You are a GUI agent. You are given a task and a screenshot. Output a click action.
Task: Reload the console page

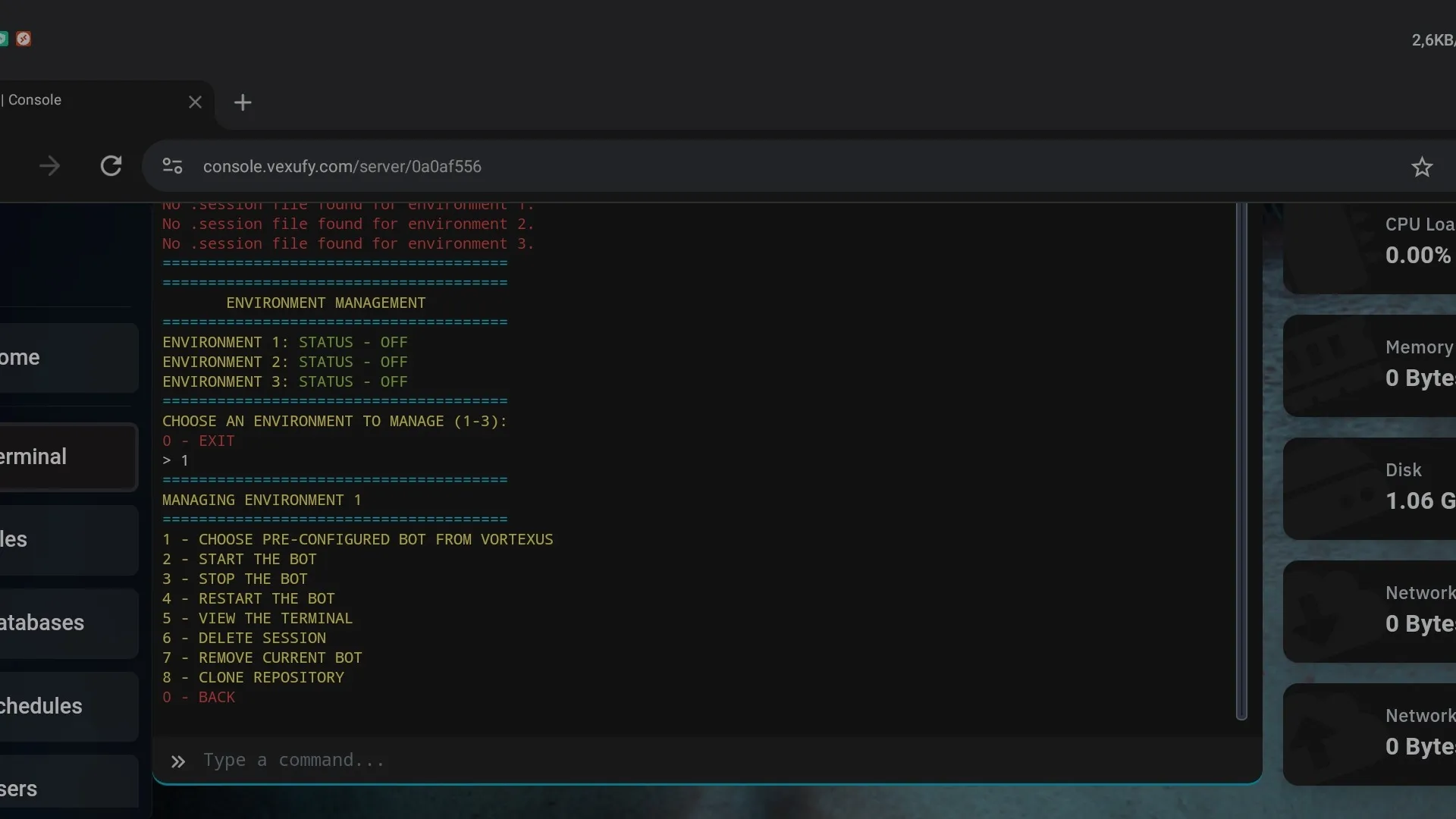coord(111,166)
